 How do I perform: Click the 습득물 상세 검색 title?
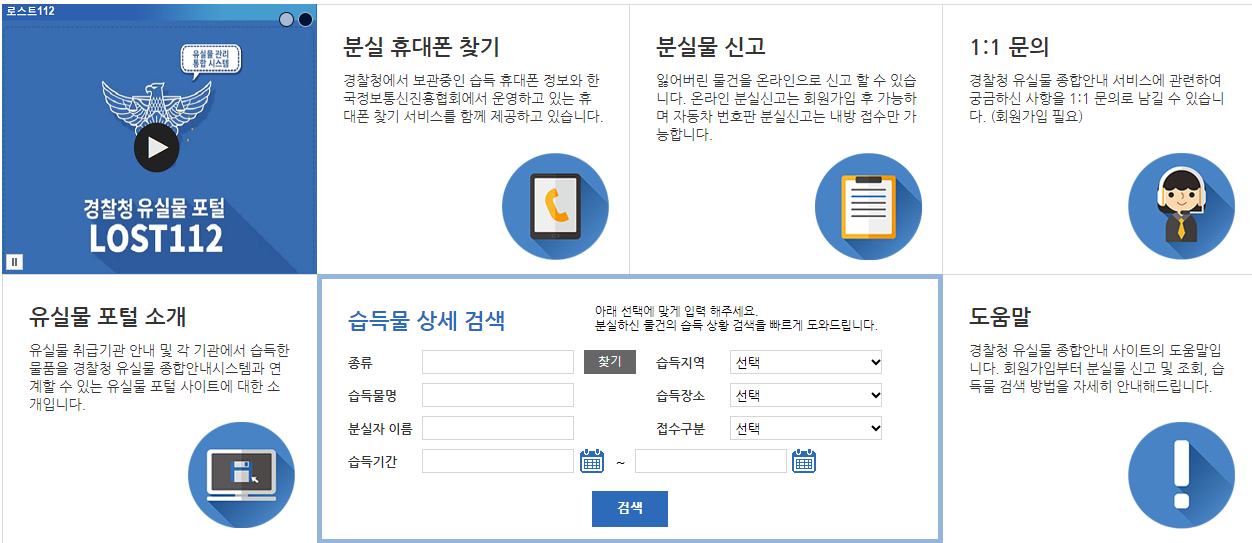[x=426, y=320]
